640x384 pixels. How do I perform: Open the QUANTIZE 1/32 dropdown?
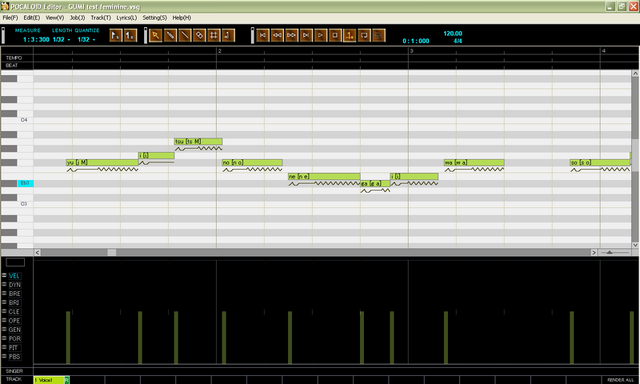tap(86, 40)
